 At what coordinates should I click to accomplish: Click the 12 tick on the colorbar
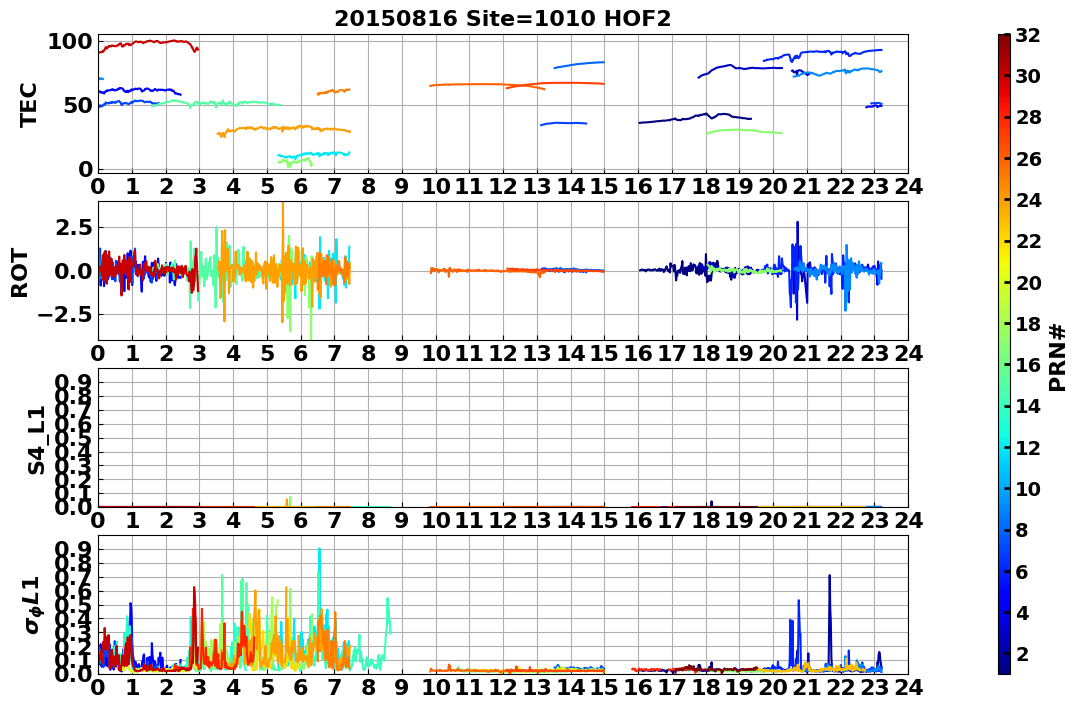tap(1028, 447)
